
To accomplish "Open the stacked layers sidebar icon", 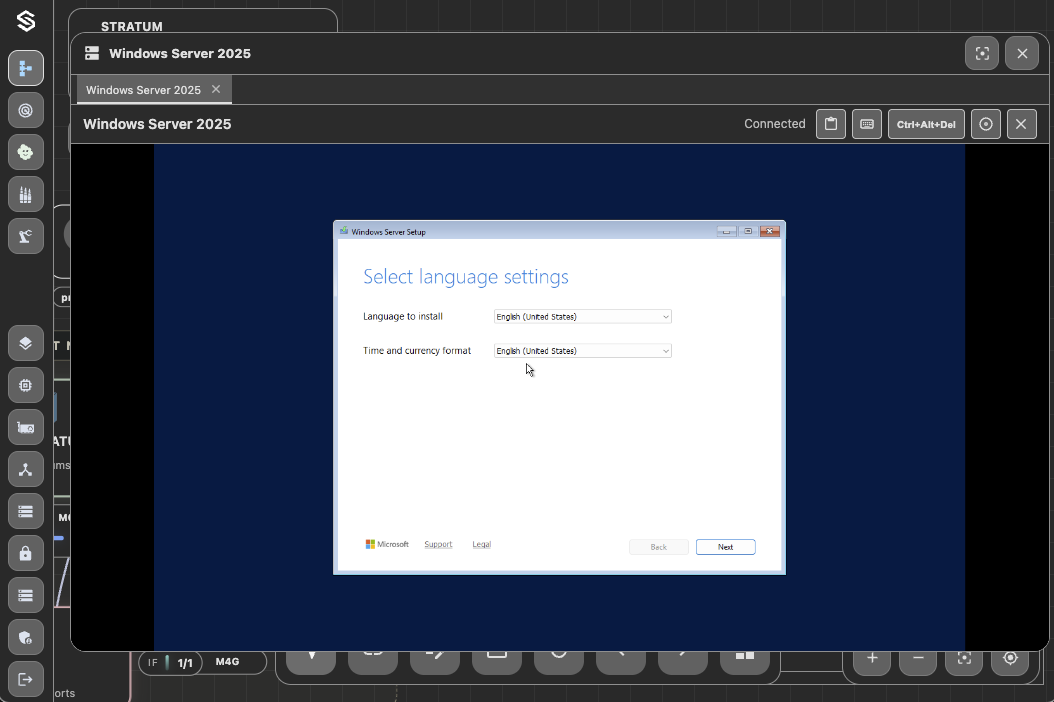I will coord(26,343).
